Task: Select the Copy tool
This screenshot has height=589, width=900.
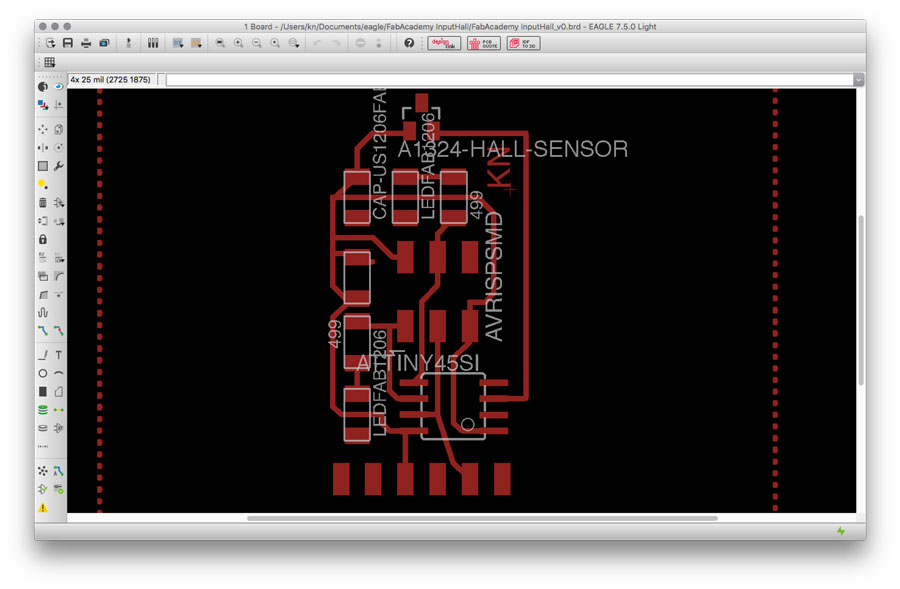Action: (59, 129)
